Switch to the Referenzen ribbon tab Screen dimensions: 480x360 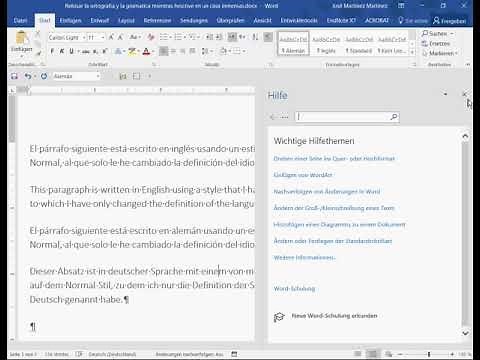pyautogui.click(x=157, y=21)
